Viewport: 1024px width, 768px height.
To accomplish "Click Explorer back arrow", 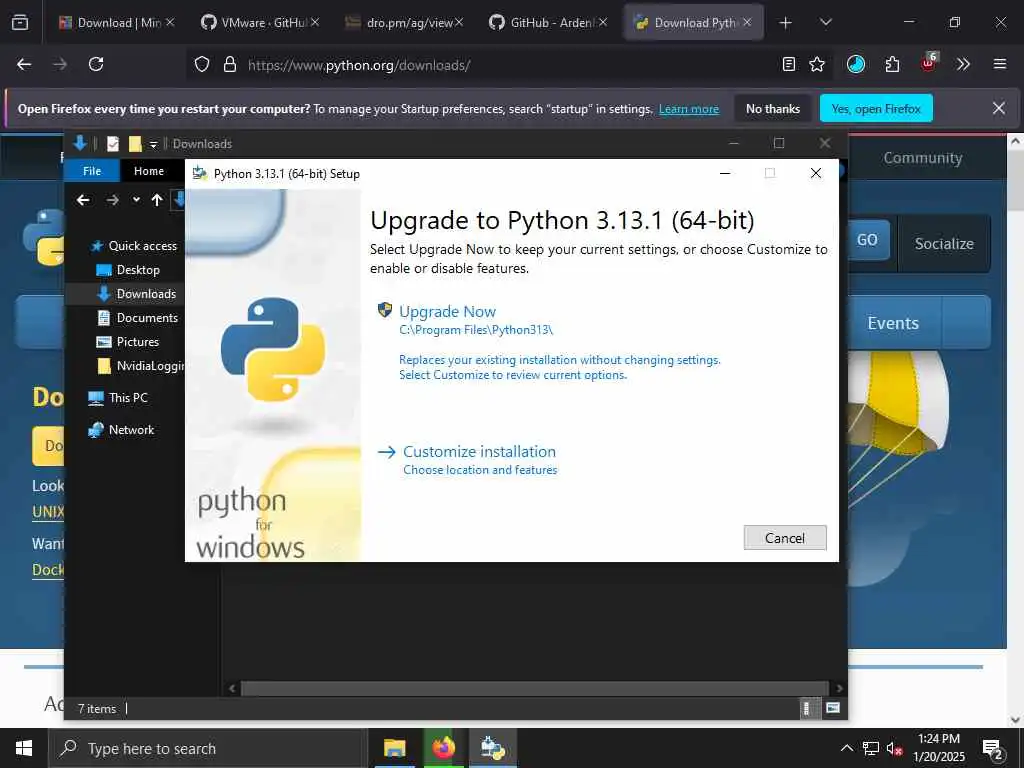I will click(x=83, y=200).
